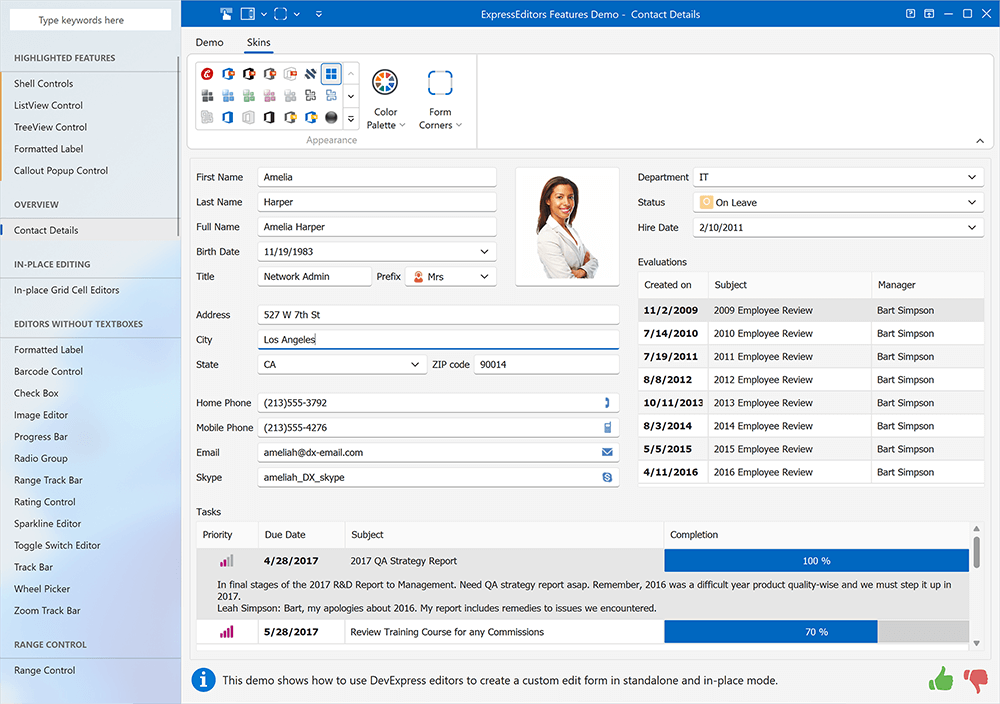
Task: Toggle the currently selected blue skin tile
Action: click(x=331, y=73)
